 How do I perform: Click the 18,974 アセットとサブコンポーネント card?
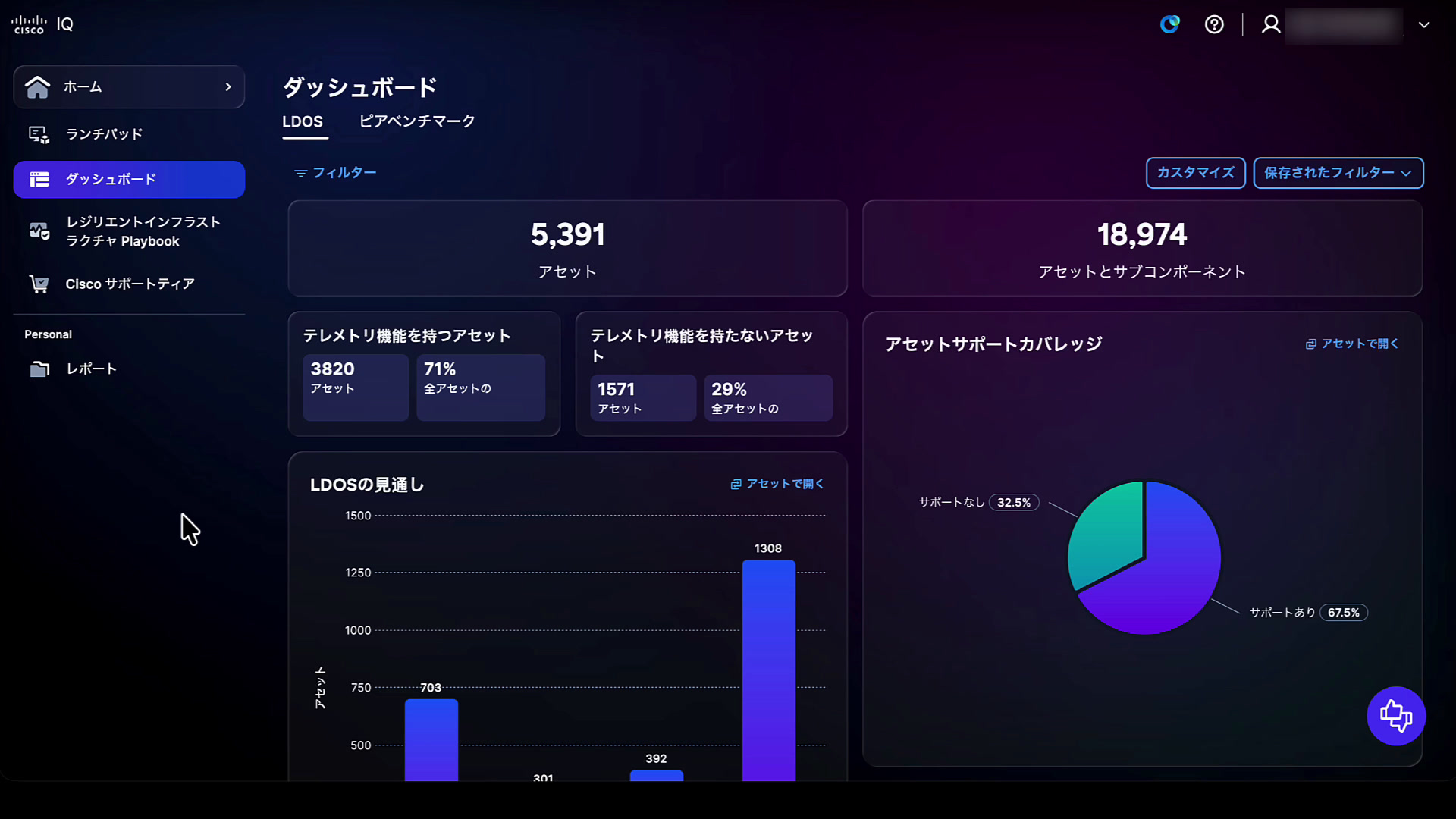1142,248
